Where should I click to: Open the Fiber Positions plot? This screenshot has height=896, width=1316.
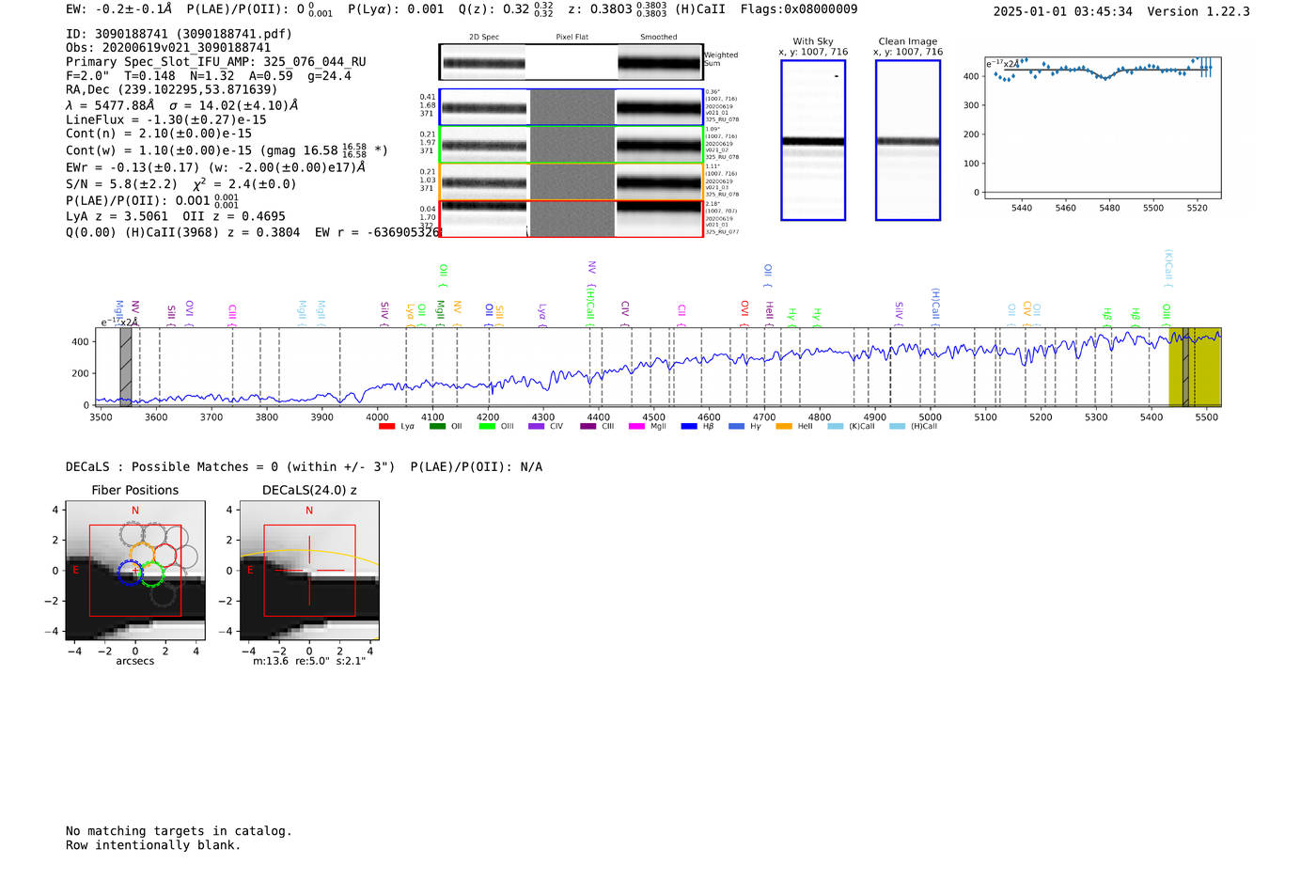coord(135,570)
